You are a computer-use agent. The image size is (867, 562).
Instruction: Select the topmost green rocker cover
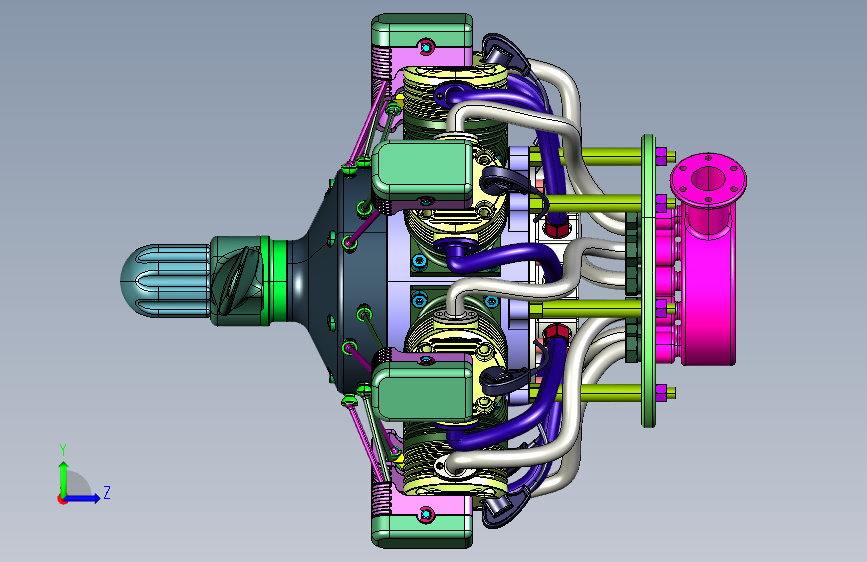tap(422, 30)
